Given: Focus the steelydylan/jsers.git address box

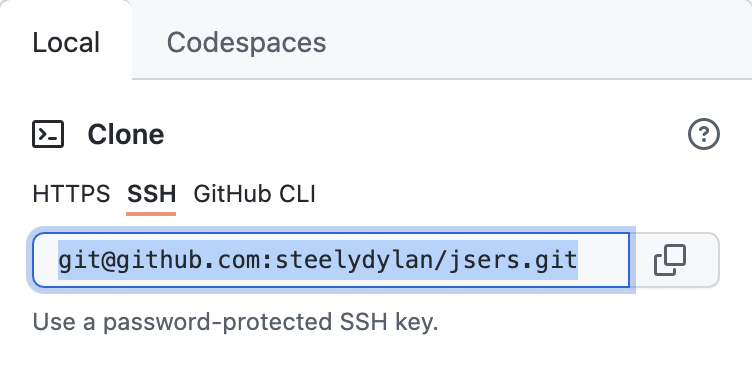Looking at the screenshot, I should [x=331, y=260].
